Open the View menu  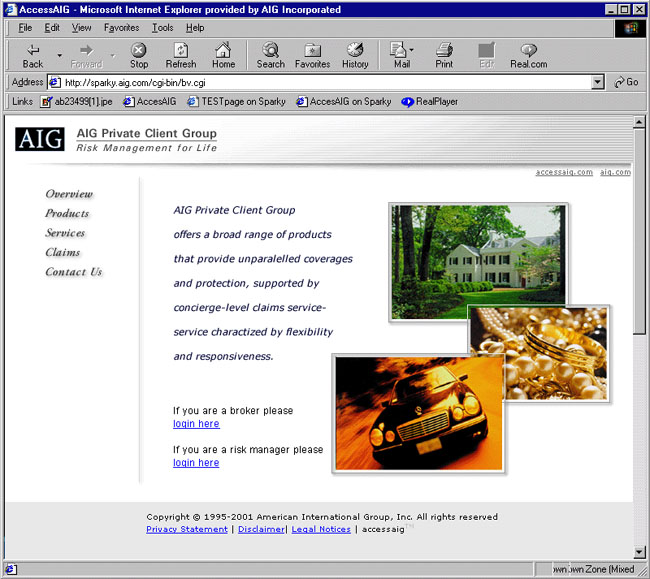coord(81,28)
